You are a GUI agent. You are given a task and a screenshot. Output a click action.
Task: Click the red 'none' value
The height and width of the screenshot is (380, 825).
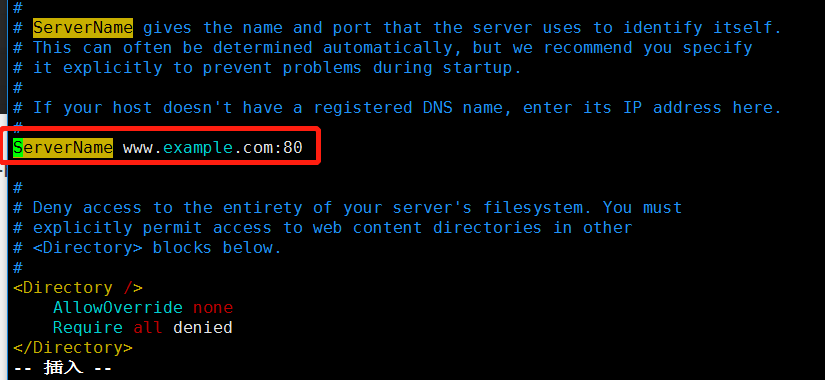point(213,307)
